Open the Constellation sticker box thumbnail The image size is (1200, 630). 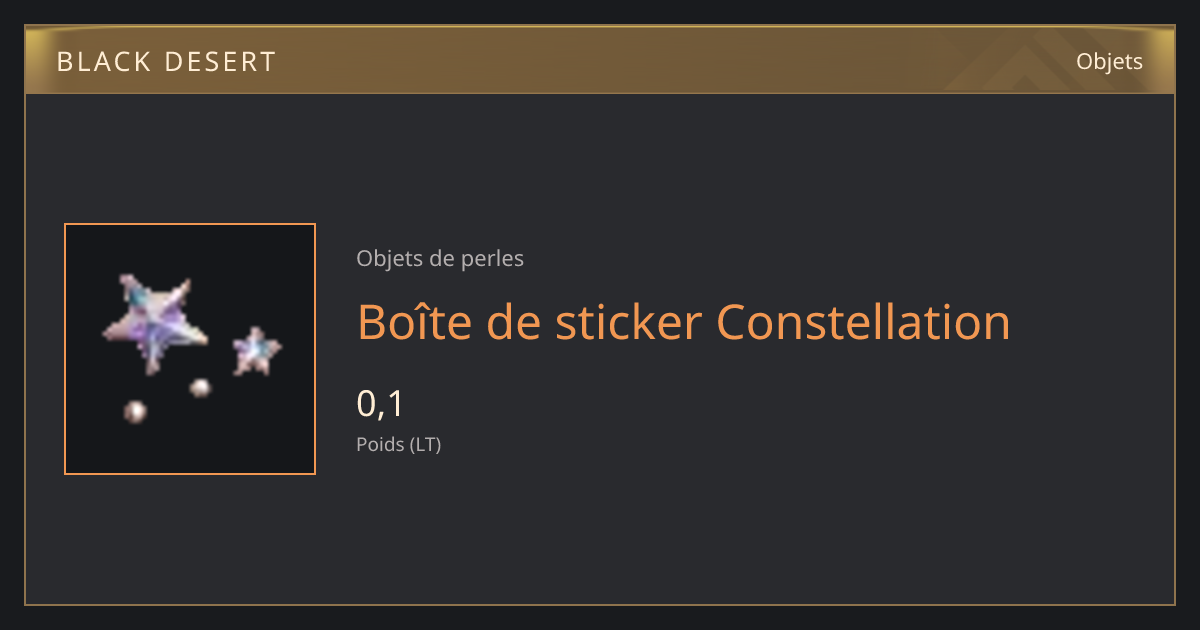190,349
